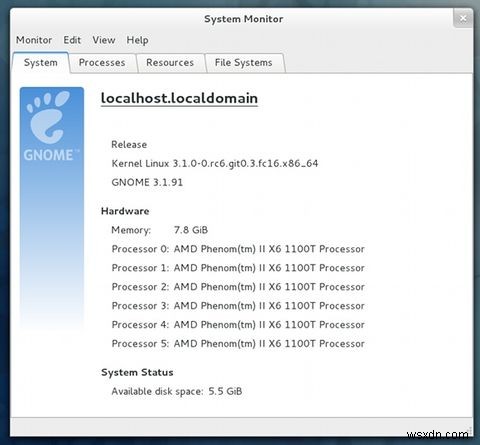Image resolution: width=480 pixels, height=445 pixels.
Task: Close the System Monitor window
Action: 463,18
